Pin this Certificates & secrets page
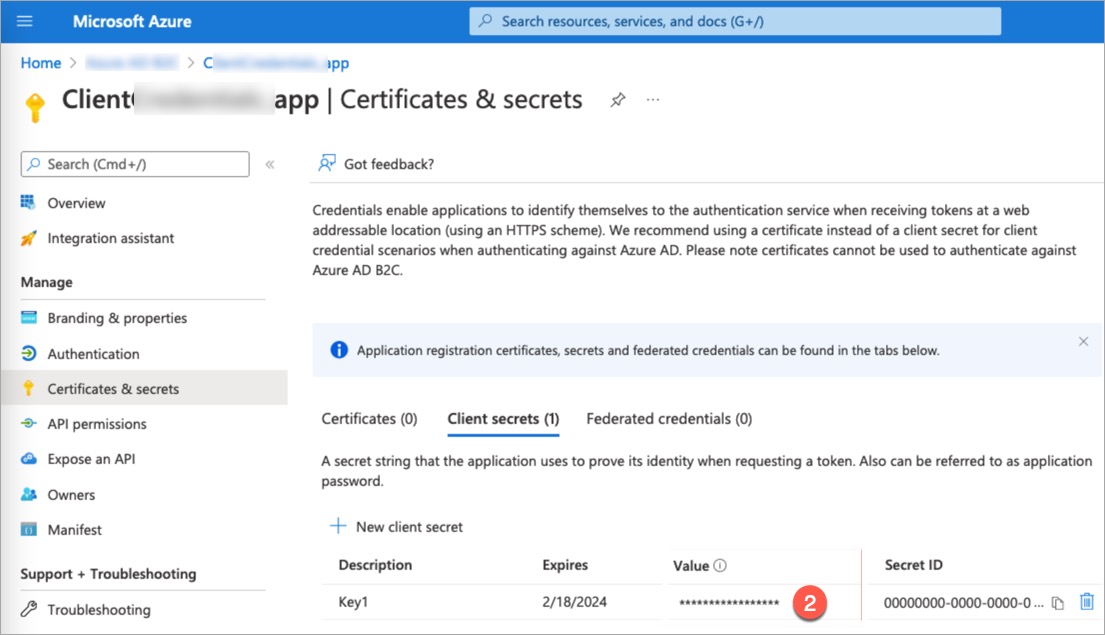Image resolution: width=1105 pixels, height=635 pixels. point(618,100)
